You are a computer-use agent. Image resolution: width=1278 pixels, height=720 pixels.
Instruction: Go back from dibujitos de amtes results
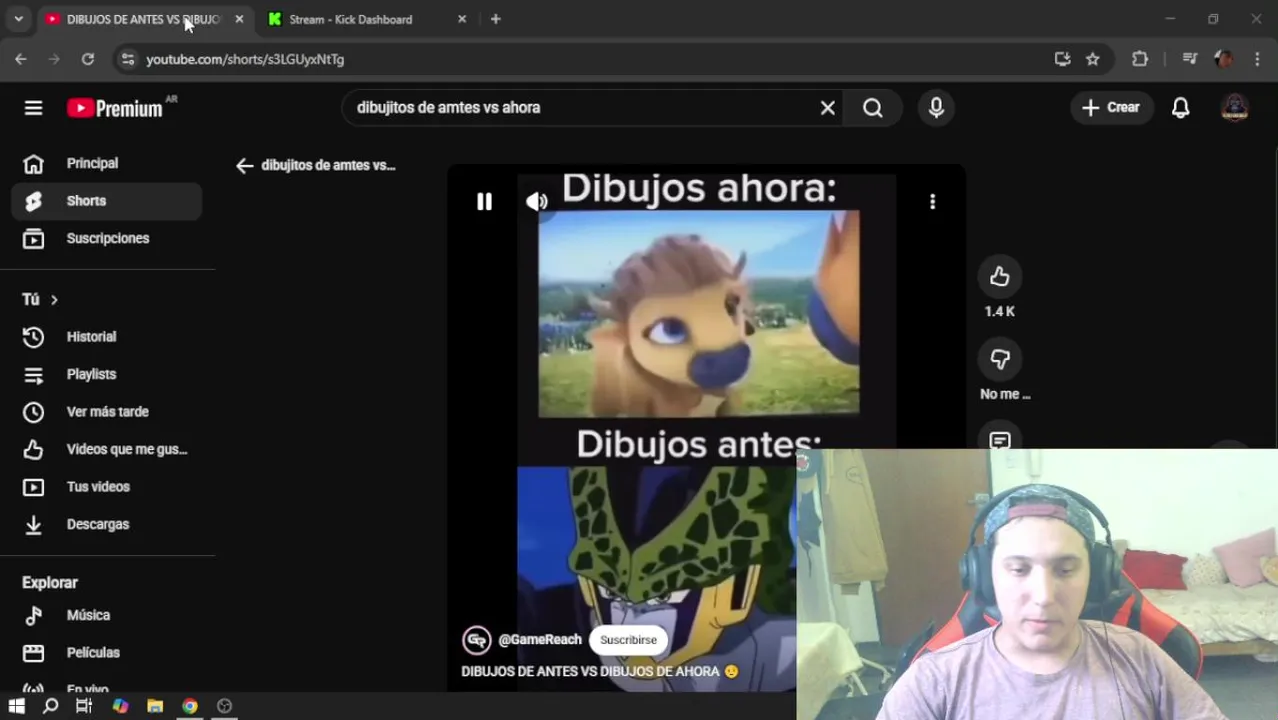244,166
